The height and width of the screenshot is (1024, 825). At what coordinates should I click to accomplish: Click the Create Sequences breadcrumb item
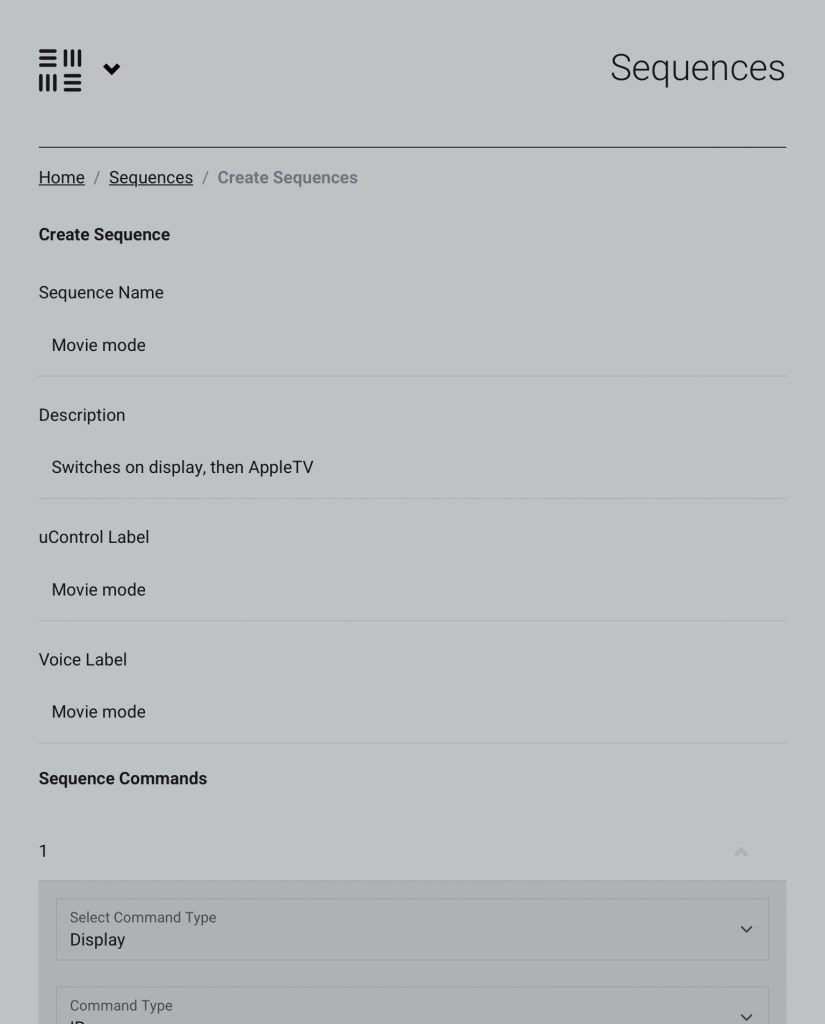287,178
